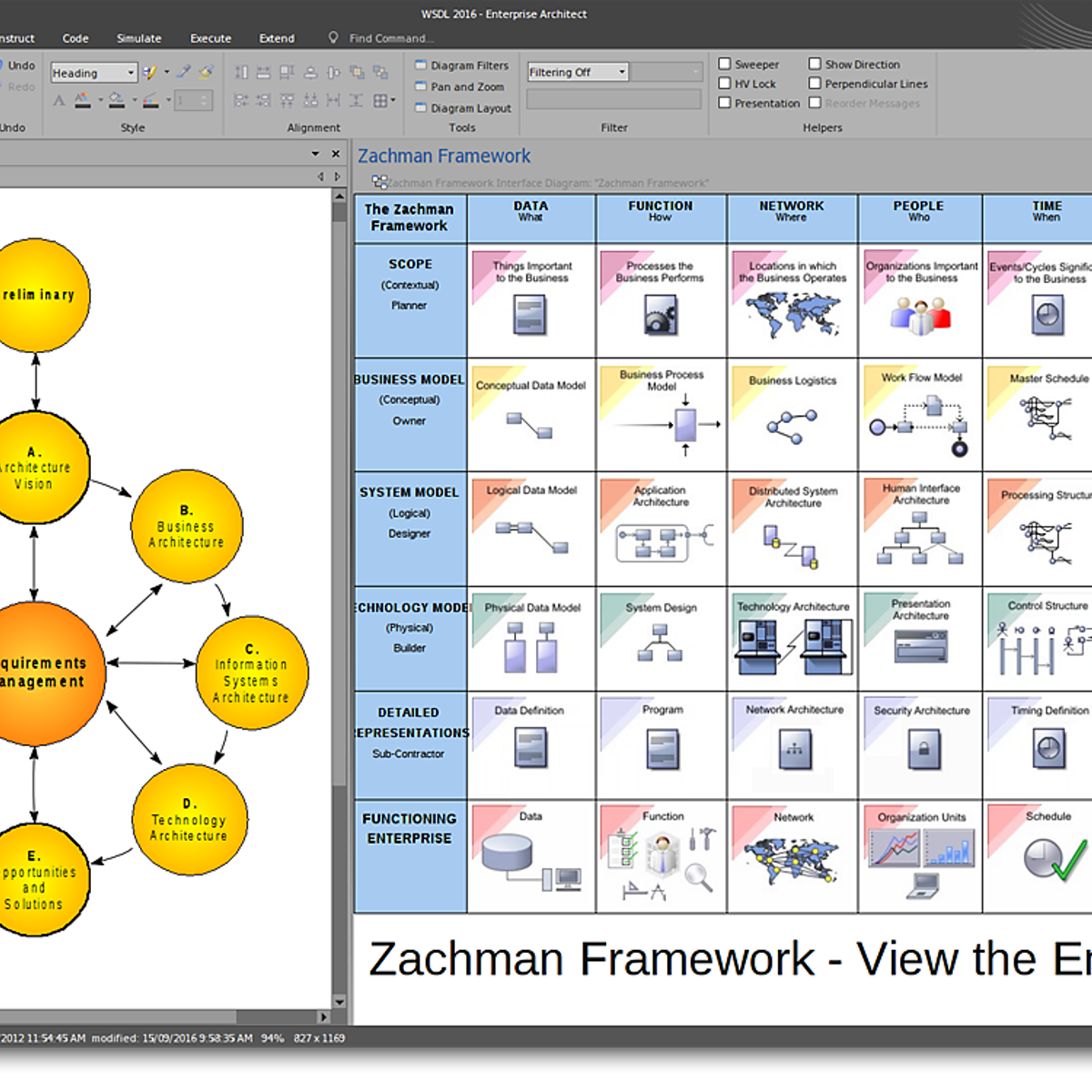Turn on Show Direction
This screenshot has height=1092, width=1092.
[815, 64]
